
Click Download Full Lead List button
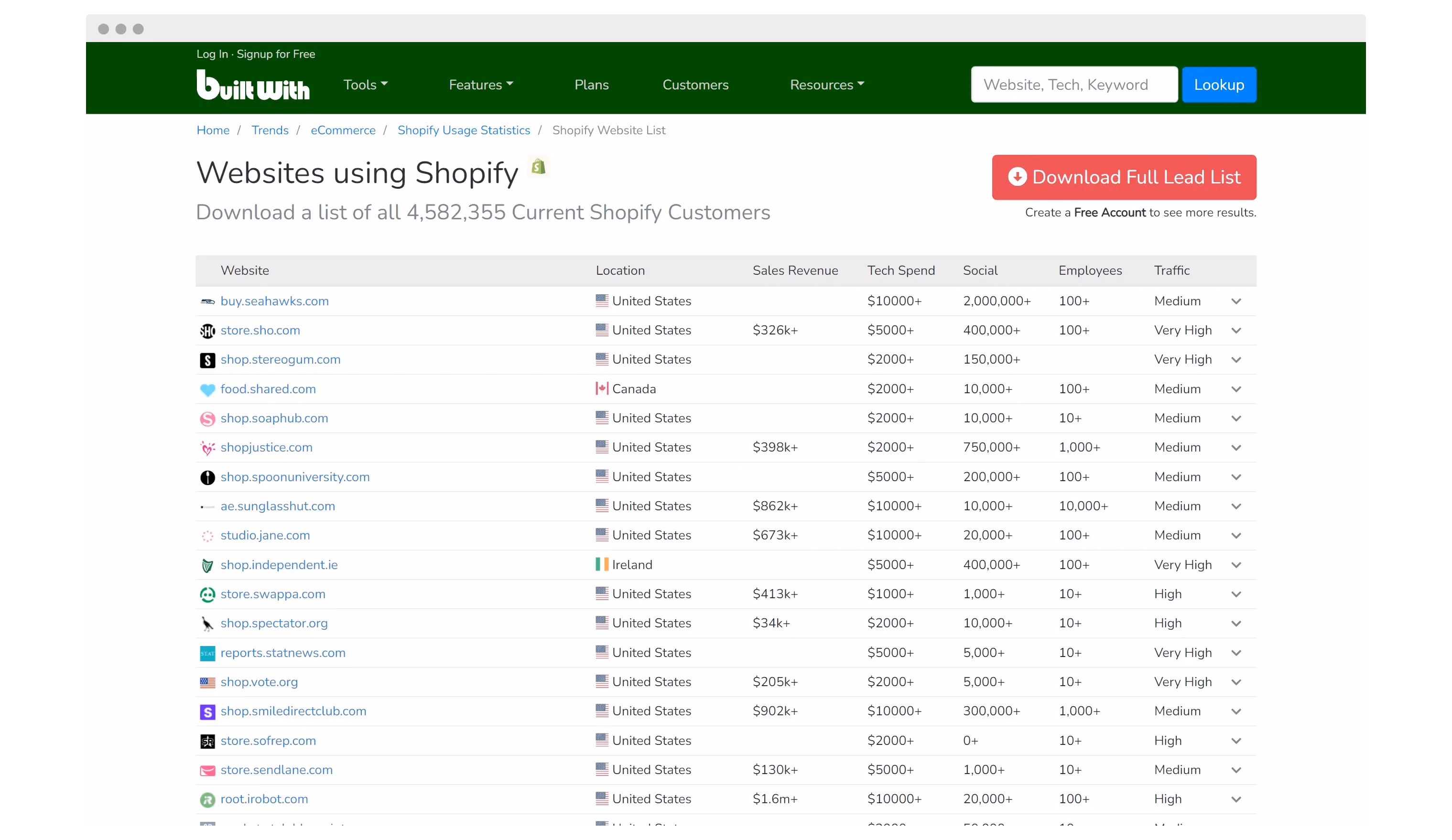pos(1124,177)
